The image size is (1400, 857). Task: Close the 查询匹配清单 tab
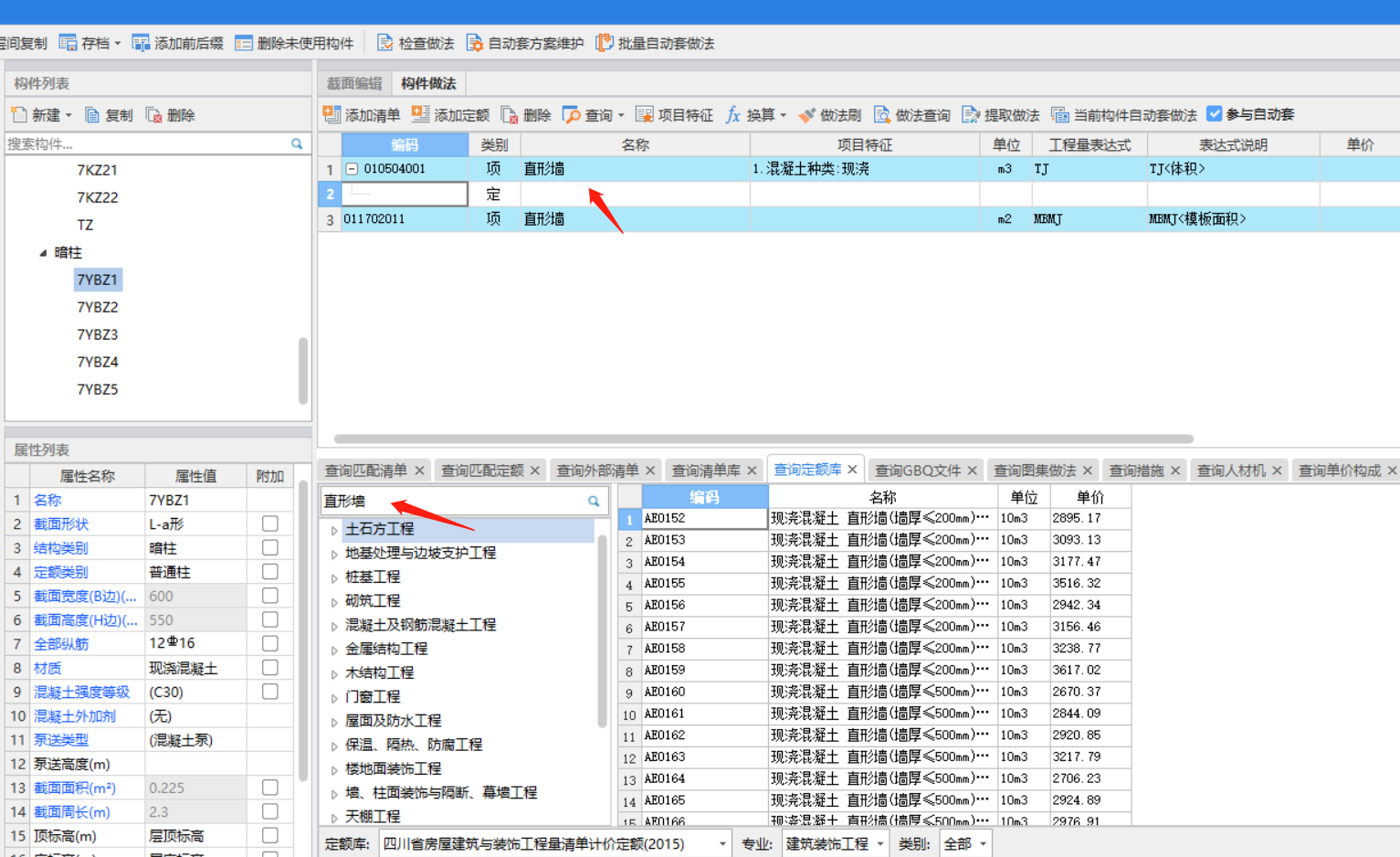(x=419, y=471)
